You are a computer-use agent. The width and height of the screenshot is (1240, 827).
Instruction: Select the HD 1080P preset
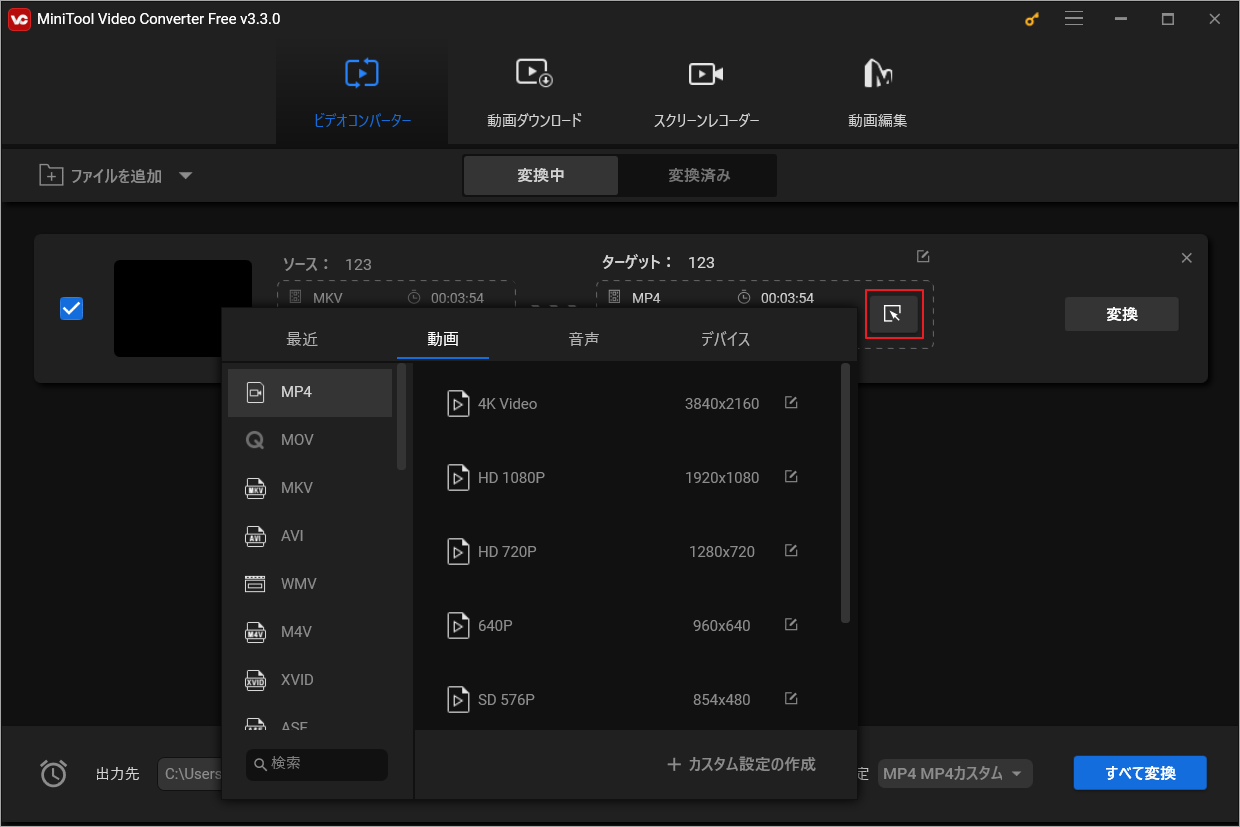pyautogui.click(x=626, y=478)
